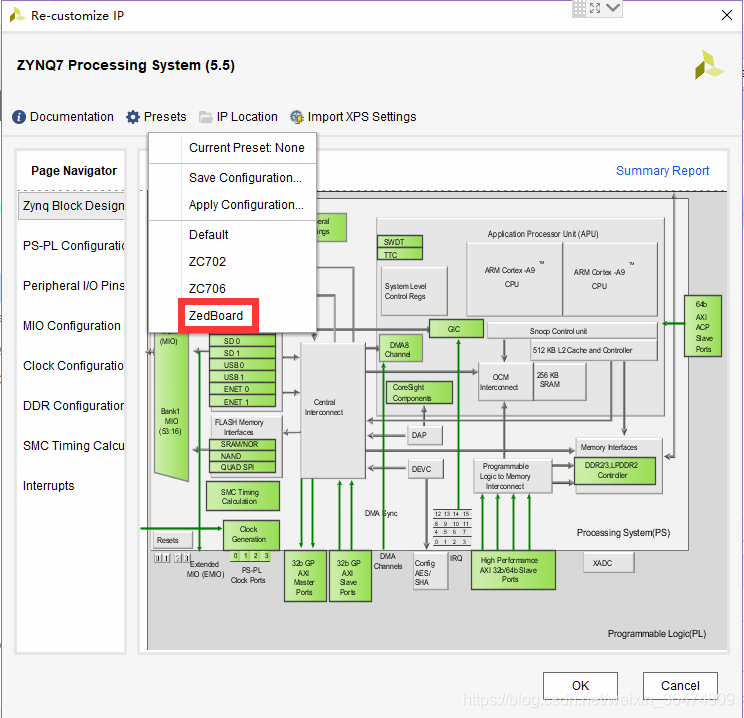Click the Config AES/SHA block
Image resolution: width=744 pixels, height=718 pixels.
[x=430, y=571]
